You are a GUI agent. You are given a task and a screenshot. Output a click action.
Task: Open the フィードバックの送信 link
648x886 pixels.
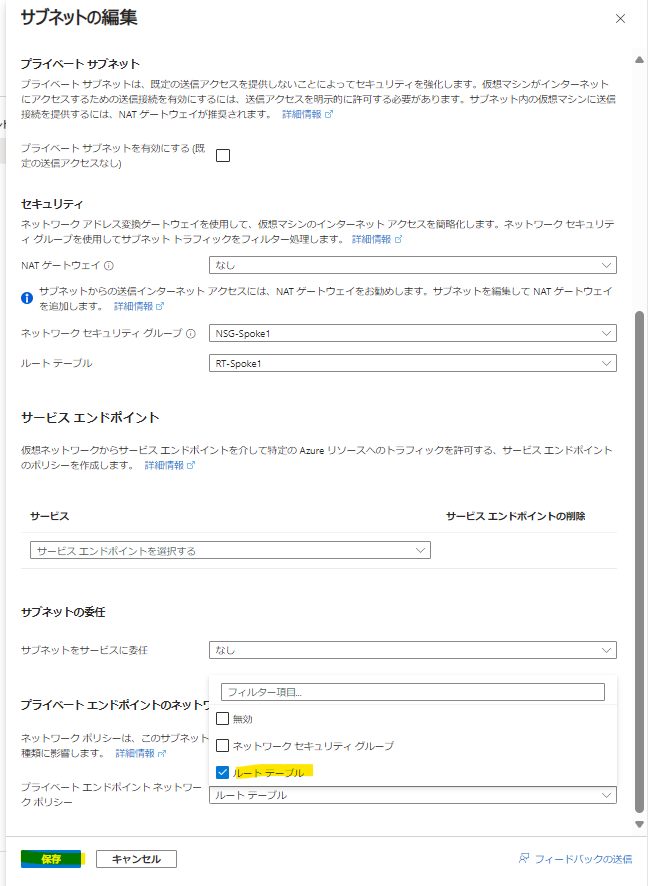[583, 859]
